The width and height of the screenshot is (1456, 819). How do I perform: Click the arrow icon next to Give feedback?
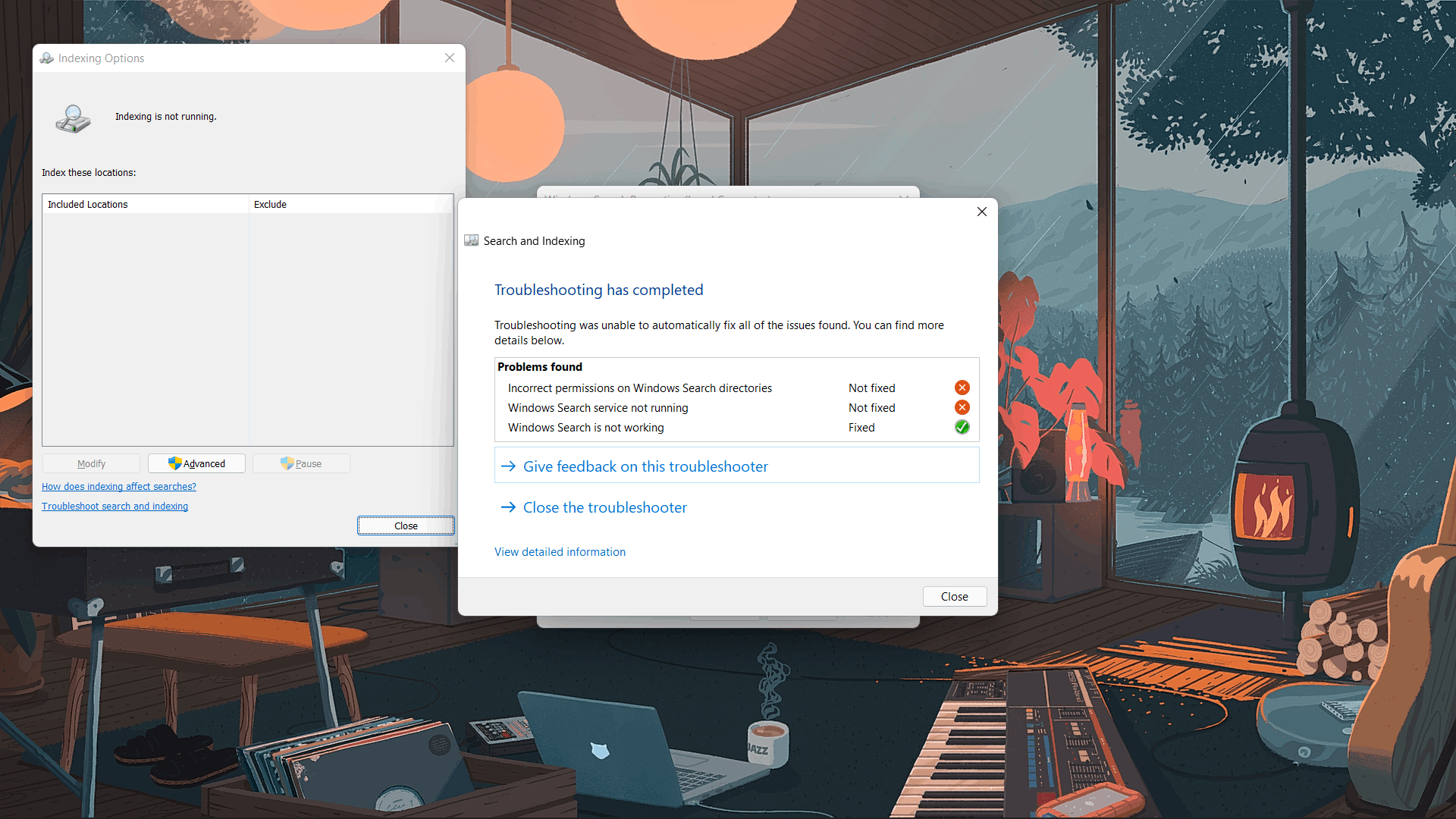click(508, 465)
